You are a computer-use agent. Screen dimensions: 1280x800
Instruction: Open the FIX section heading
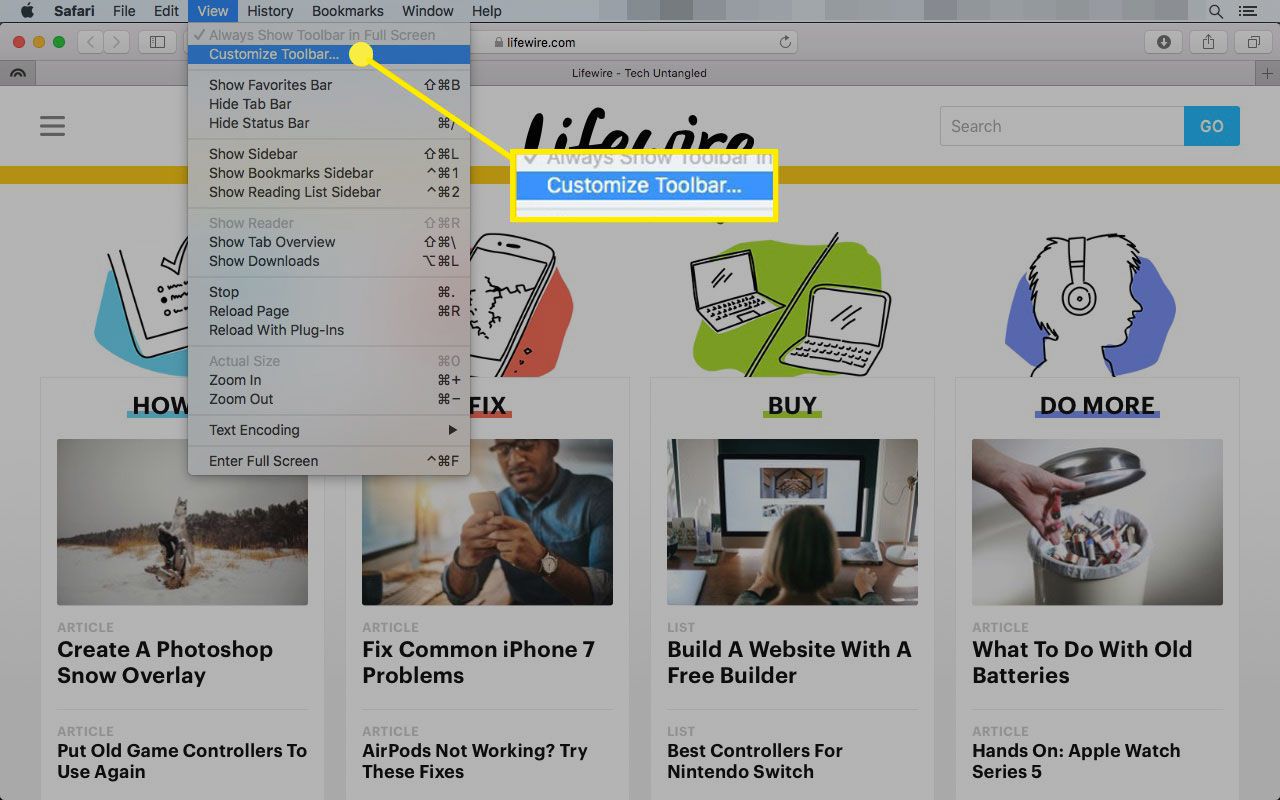pyautogui.click(x=488, y=405)
